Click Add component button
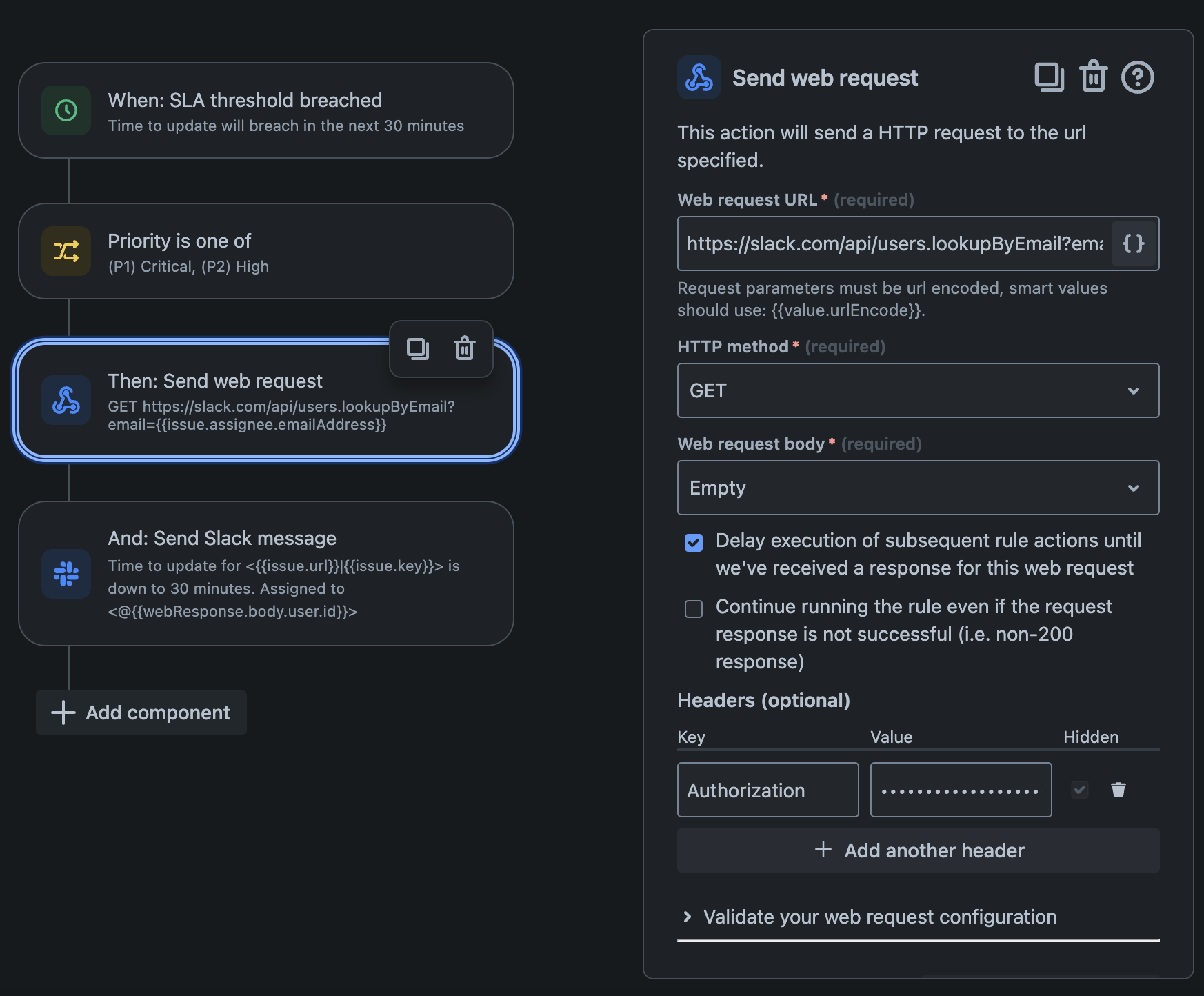 (141, 713)
